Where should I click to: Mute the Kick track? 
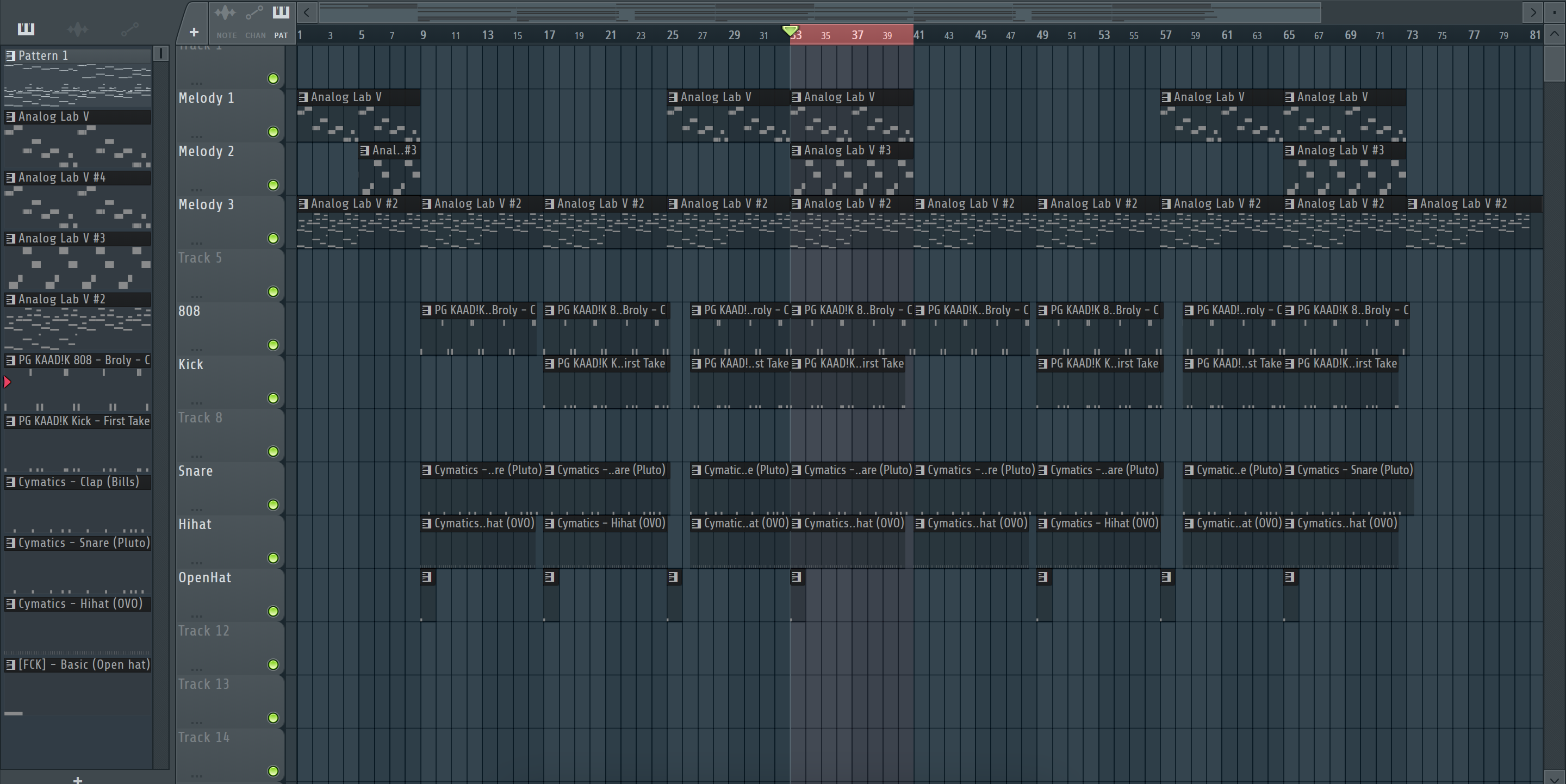pos(274,399)
